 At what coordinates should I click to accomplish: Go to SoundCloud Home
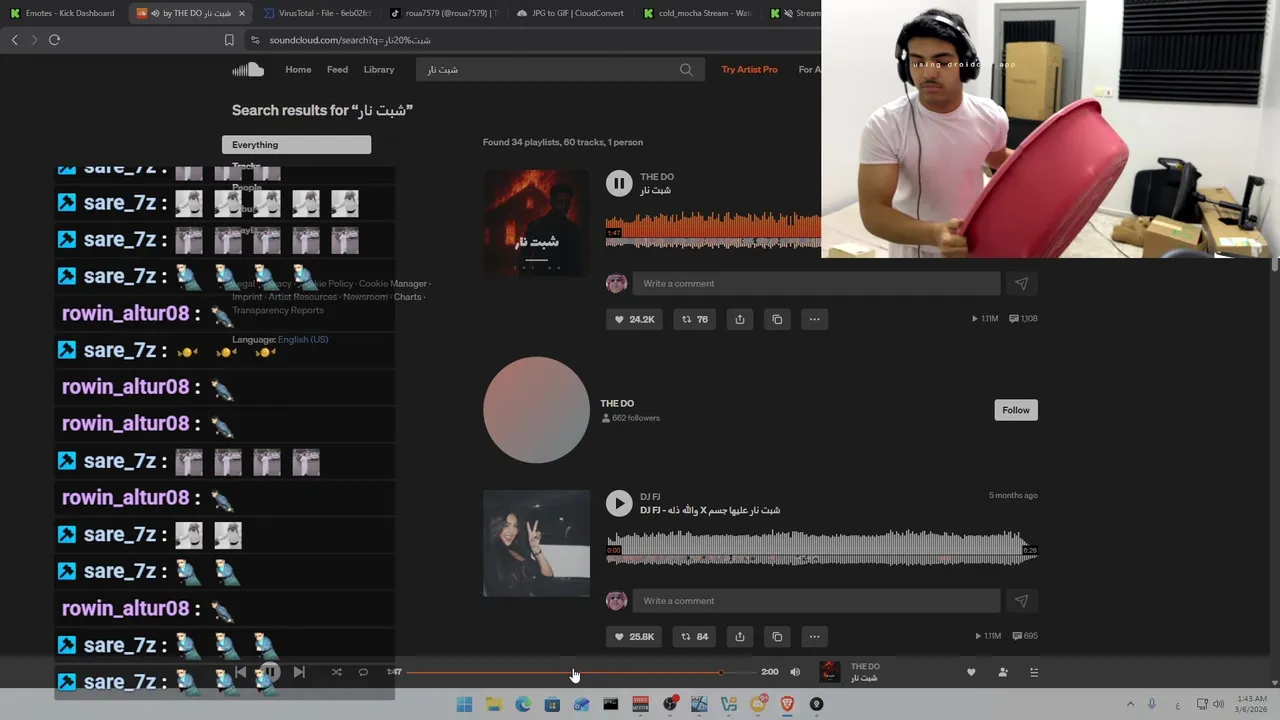[x=298, y=69]
